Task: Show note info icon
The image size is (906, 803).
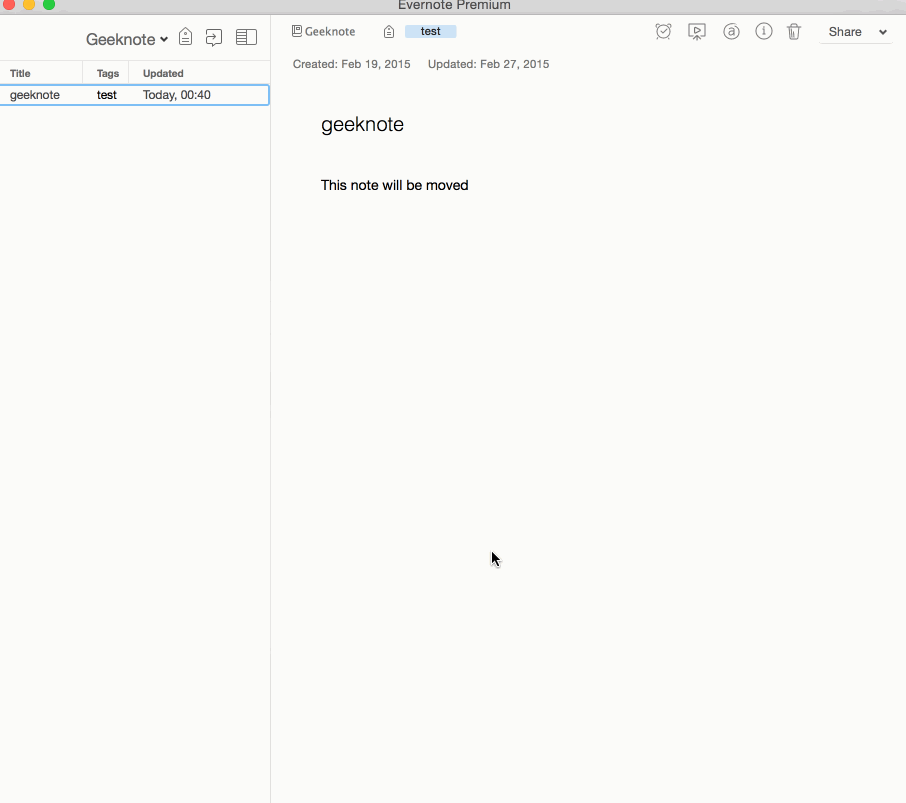Action: pos(763,31)
